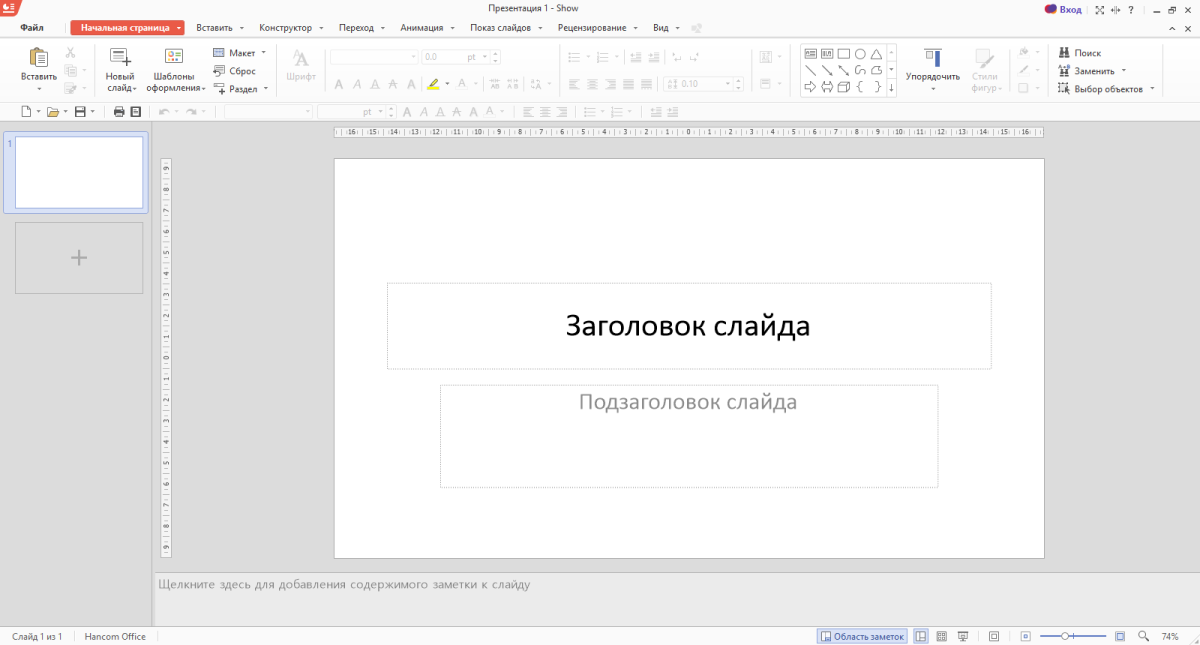
Task: Select the rectangle shape in the shapes gallery
Action: click(843, 54)
